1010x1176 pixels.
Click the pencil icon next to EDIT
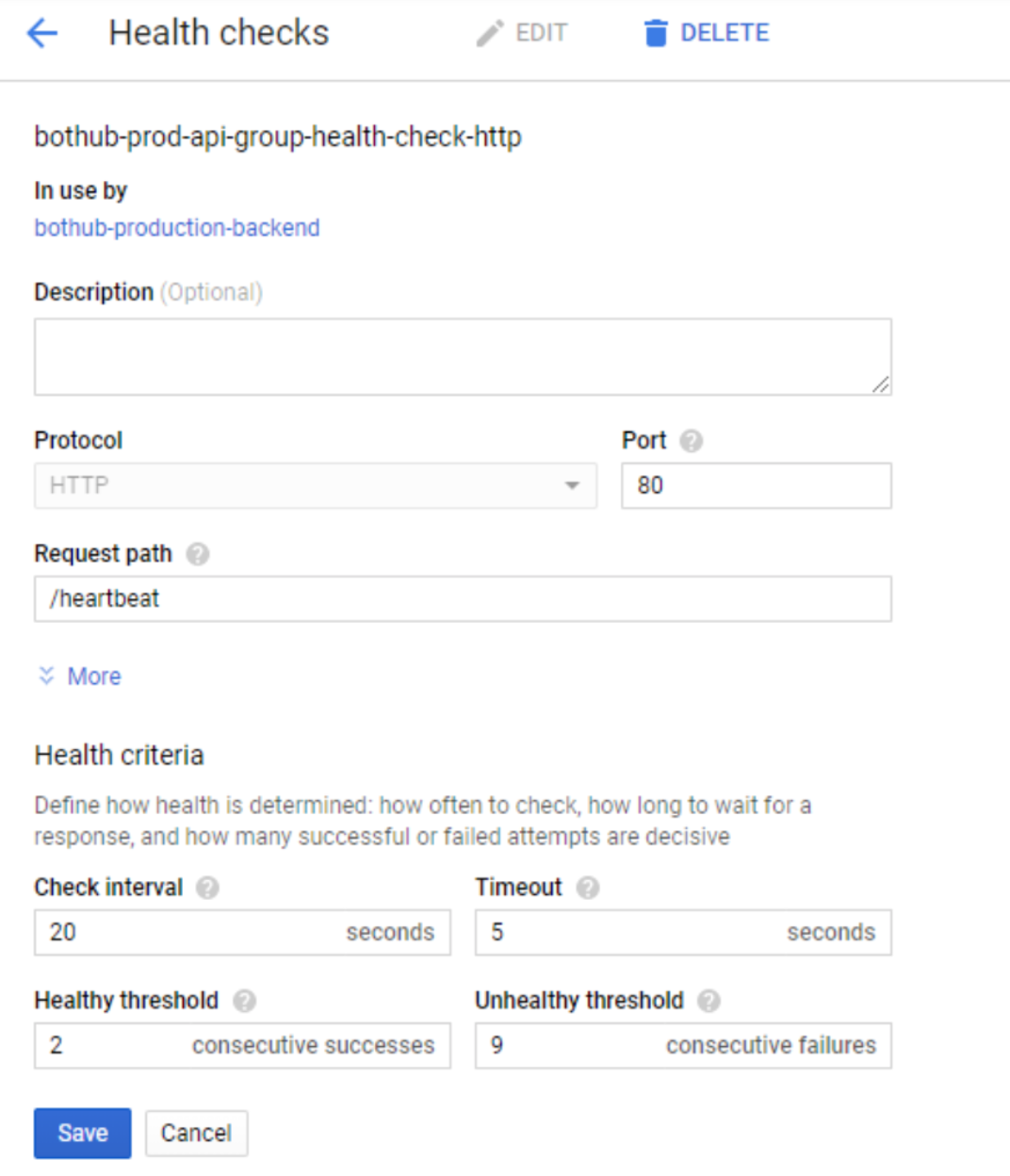click(x=489, y=34)
